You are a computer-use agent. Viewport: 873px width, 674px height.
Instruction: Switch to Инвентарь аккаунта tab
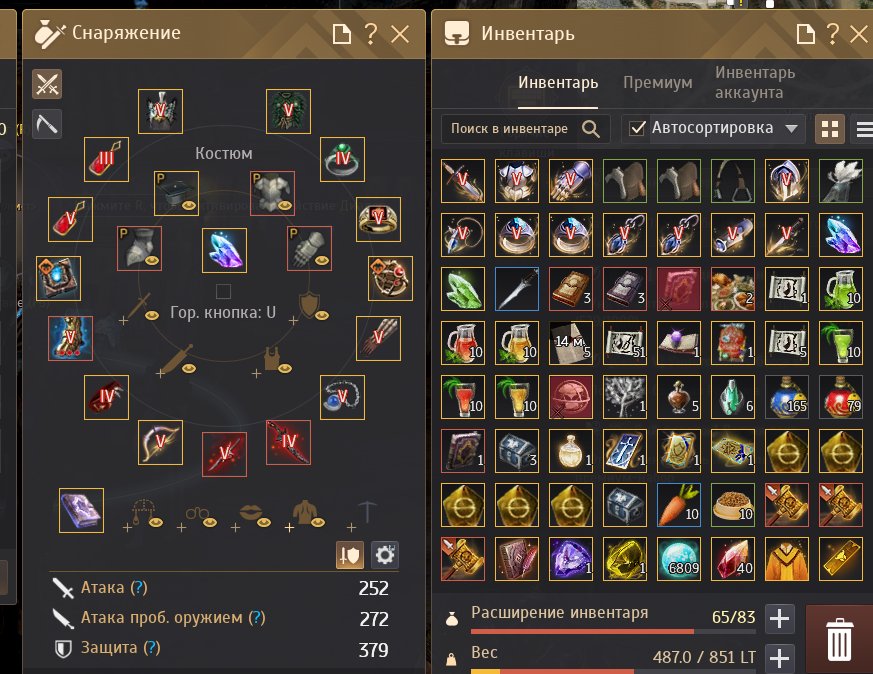755,82
